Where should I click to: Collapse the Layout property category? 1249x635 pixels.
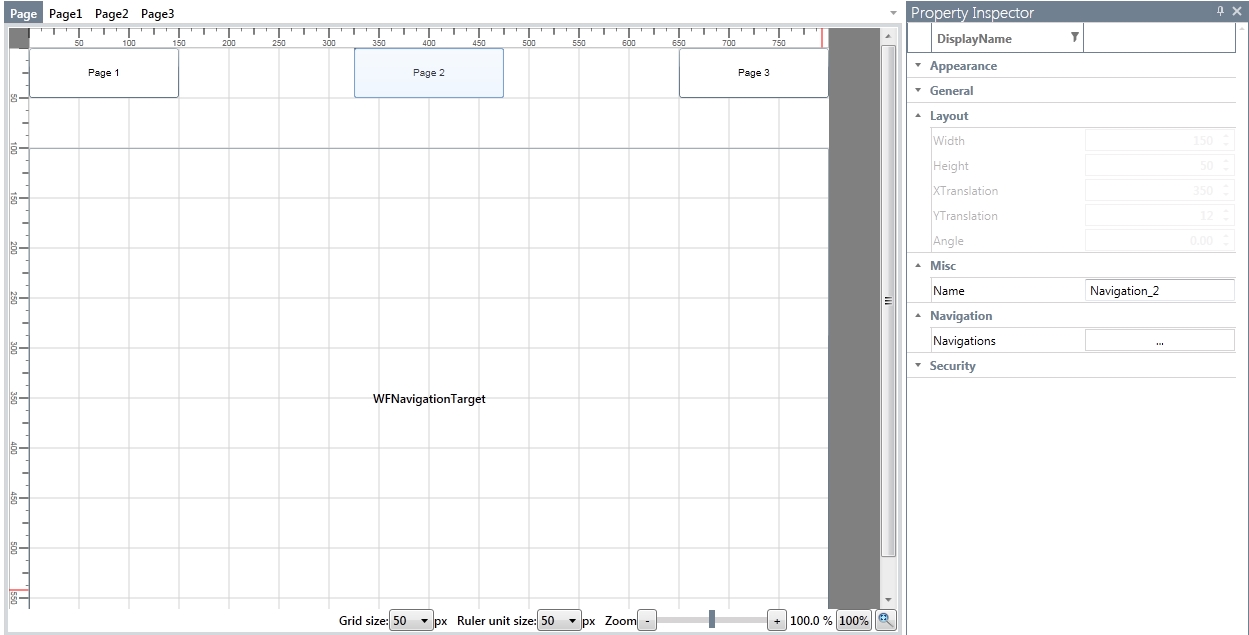(917, 115)
